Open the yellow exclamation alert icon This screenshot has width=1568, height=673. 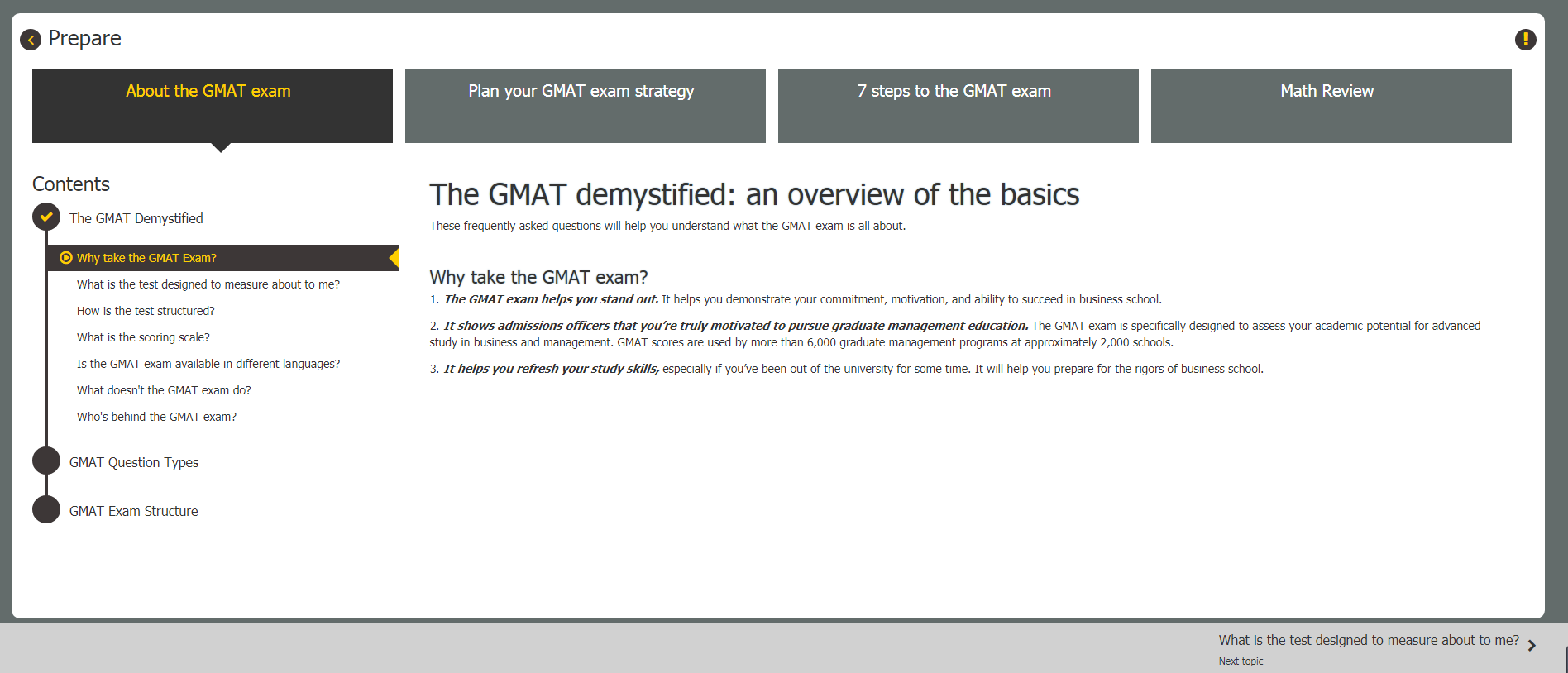pos(1525,40)
